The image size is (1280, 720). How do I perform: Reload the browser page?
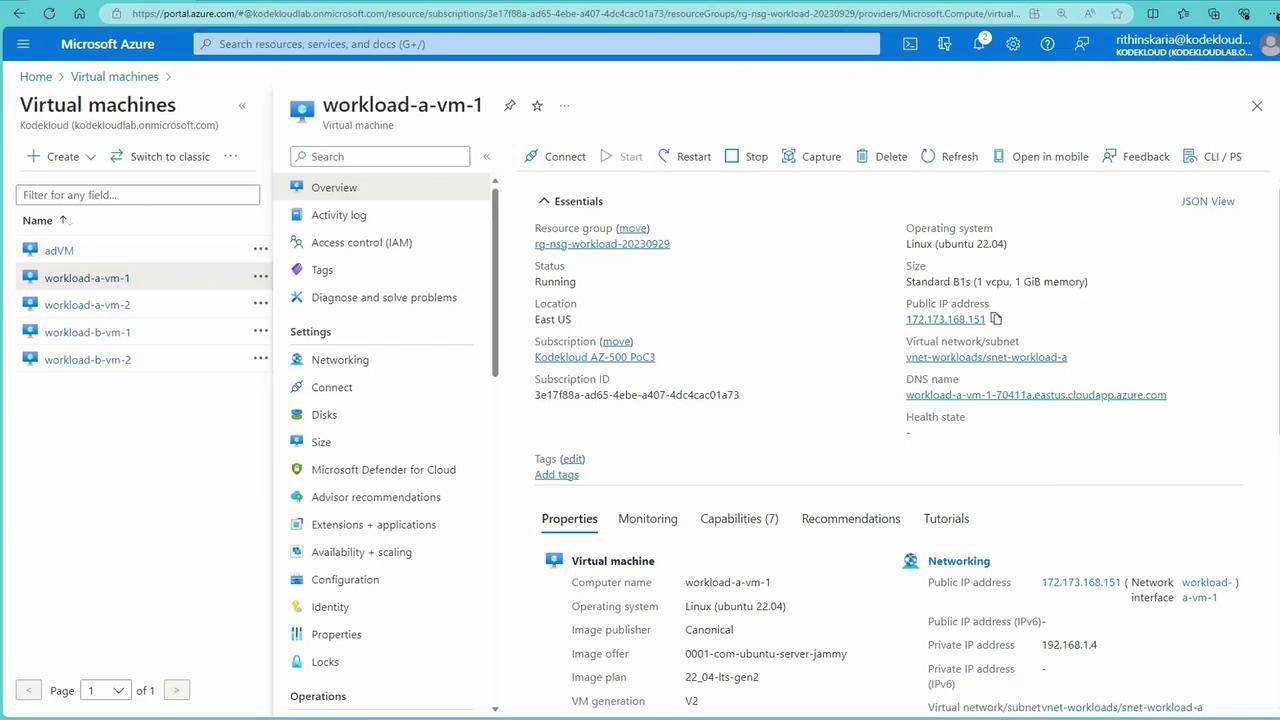(49, 14)
